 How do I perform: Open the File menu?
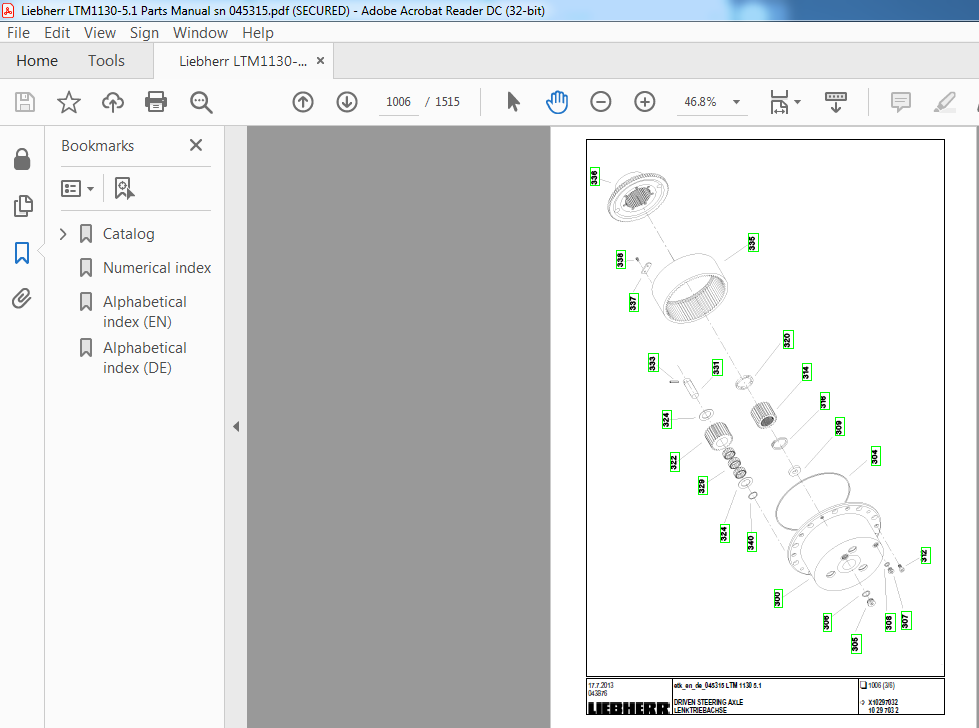18,32
